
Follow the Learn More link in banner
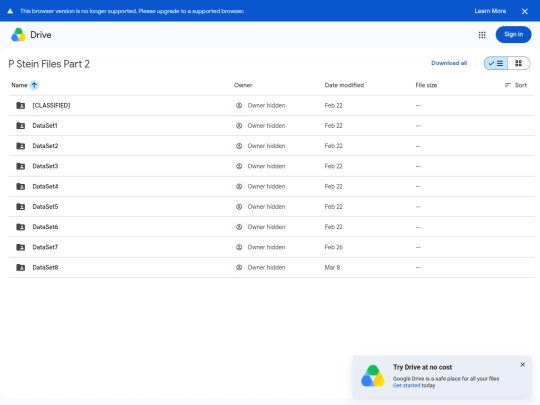(490, 11)
